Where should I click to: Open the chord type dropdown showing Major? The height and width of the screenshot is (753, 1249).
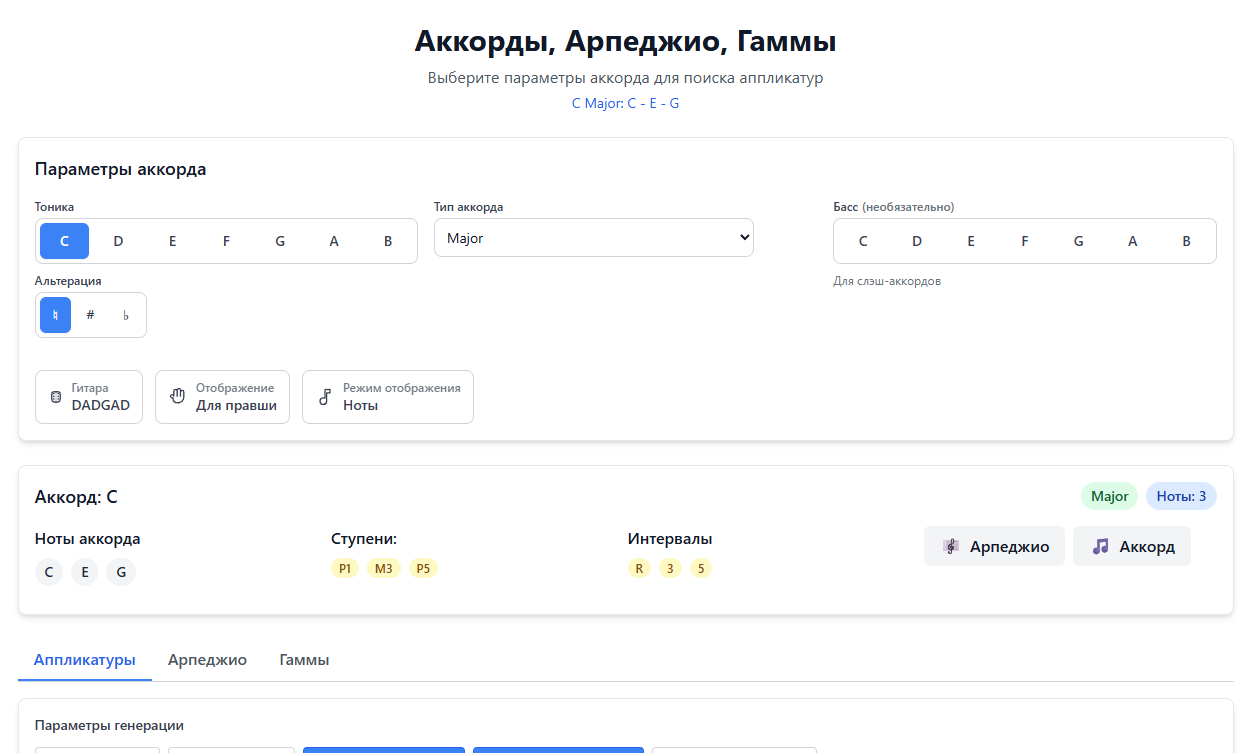593,238
